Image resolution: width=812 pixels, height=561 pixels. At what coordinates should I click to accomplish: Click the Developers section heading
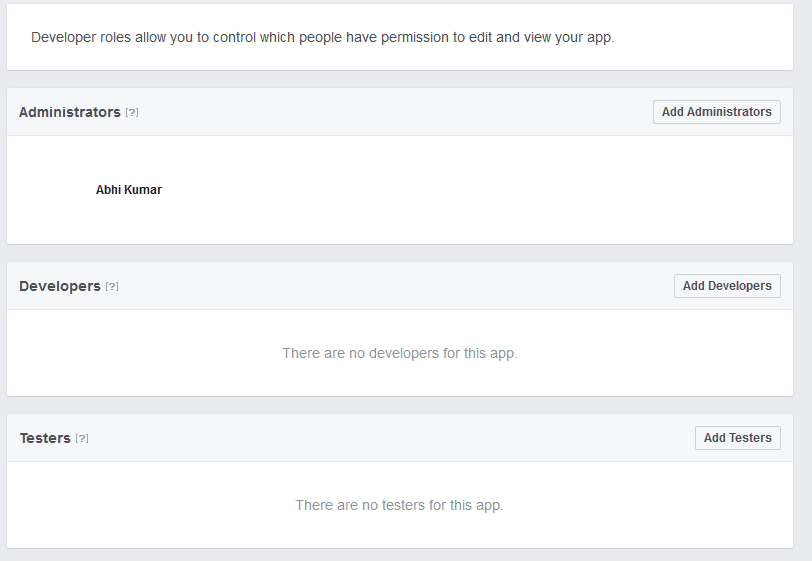click(x=60, y=286)
